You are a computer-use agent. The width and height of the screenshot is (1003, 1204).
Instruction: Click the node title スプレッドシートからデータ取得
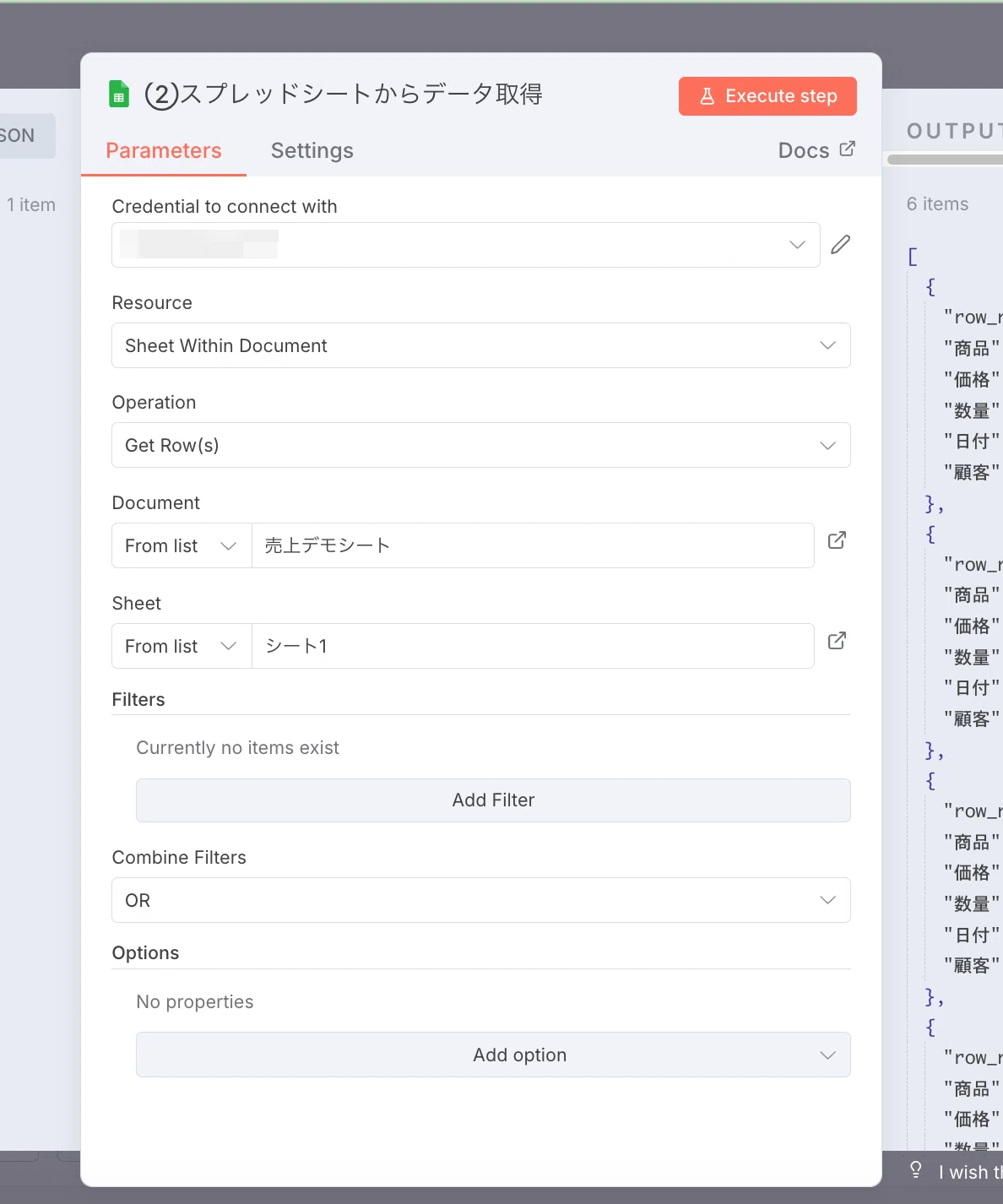(344, 95)
